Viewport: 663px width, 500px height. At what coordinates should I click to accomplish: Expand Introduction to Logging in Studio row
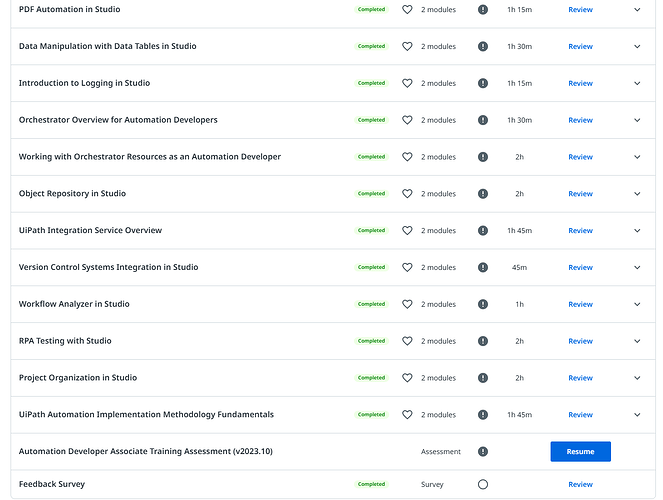637,83
